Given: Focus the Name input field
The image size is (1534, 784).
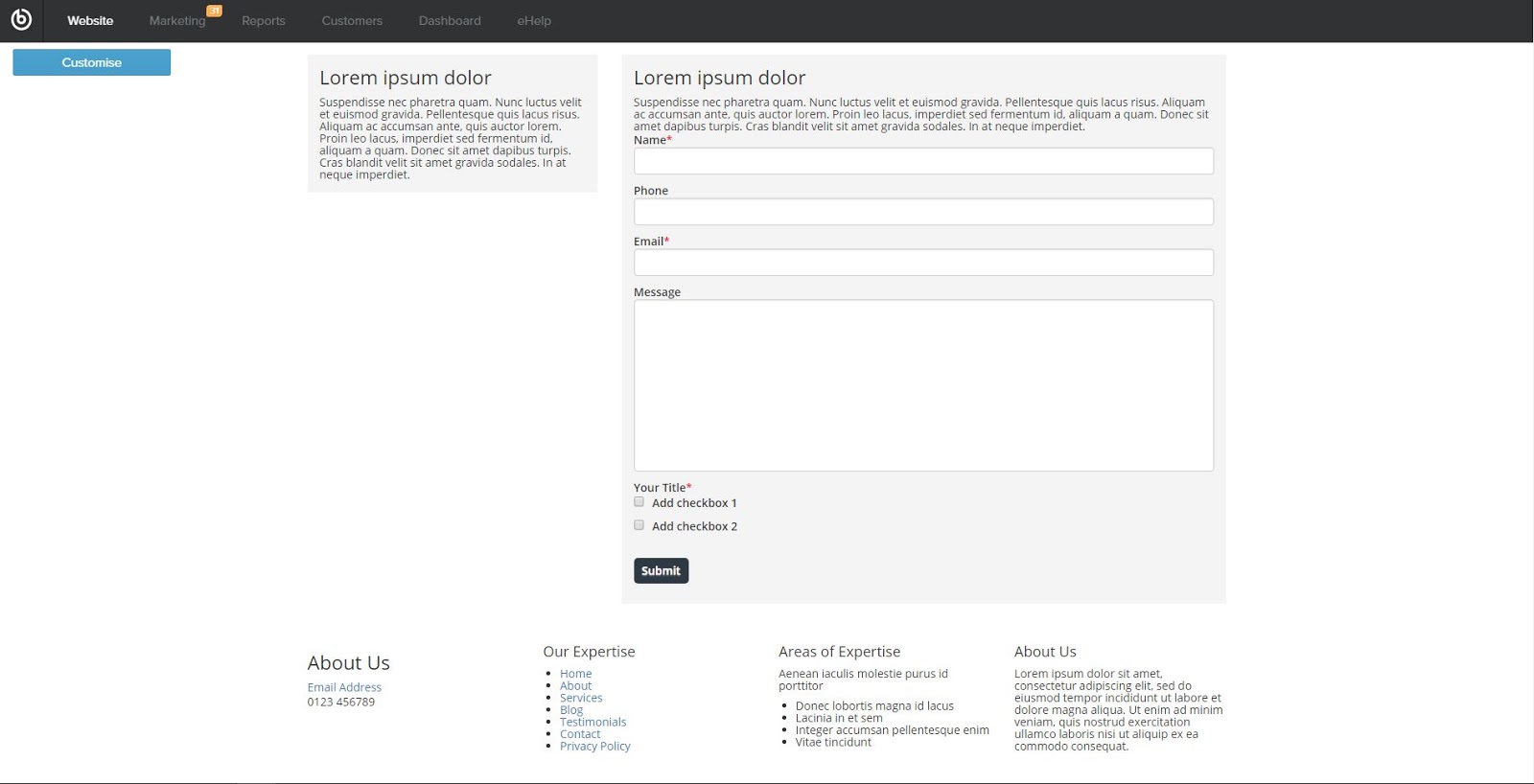Looking at the screenshot, I should click(x=923, y=161).
